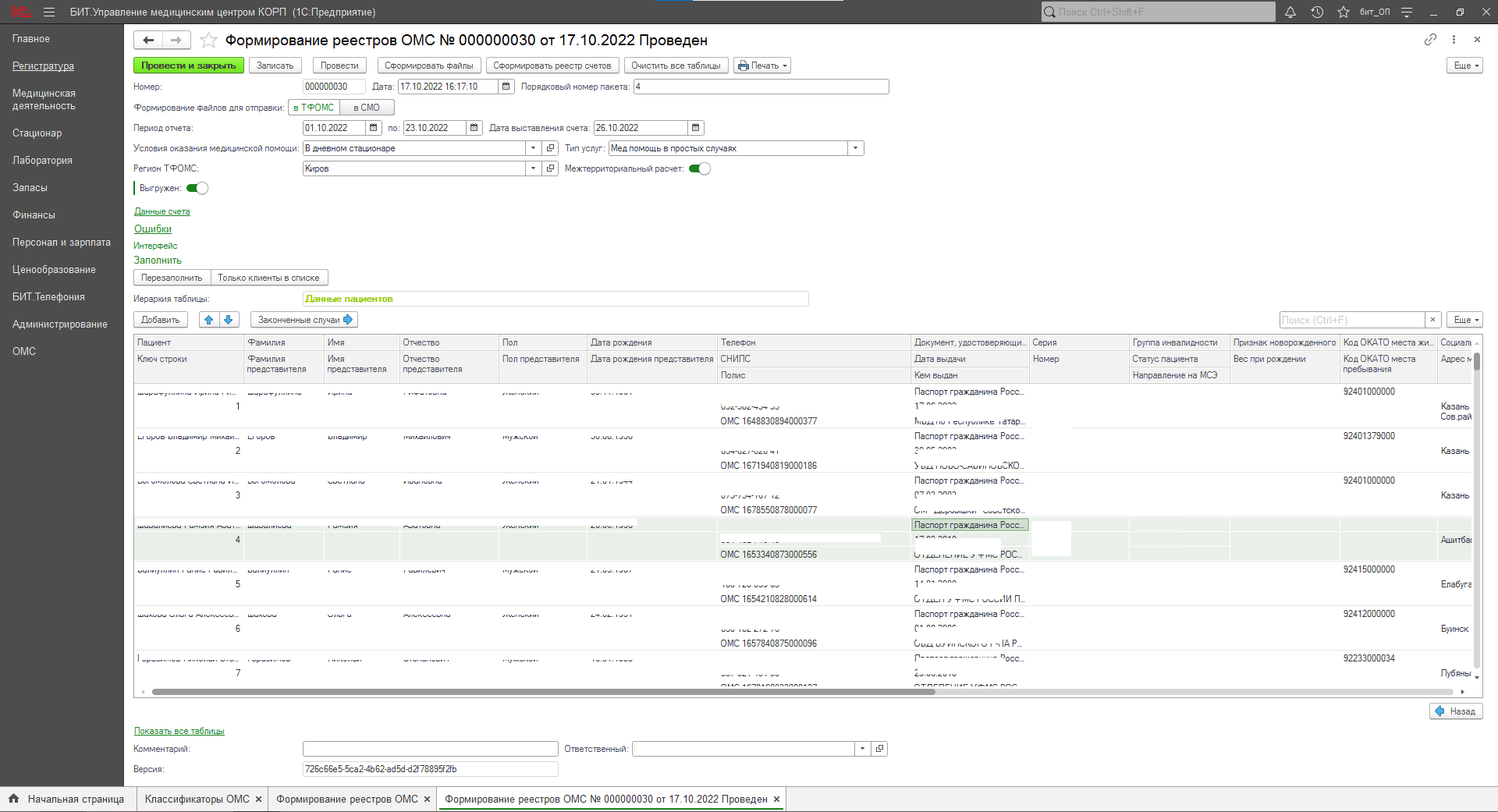Image resolution: width=1498 pixels, height=812 pixels.
Task: Close the tab for registry № 000000030
Action: 776,800
